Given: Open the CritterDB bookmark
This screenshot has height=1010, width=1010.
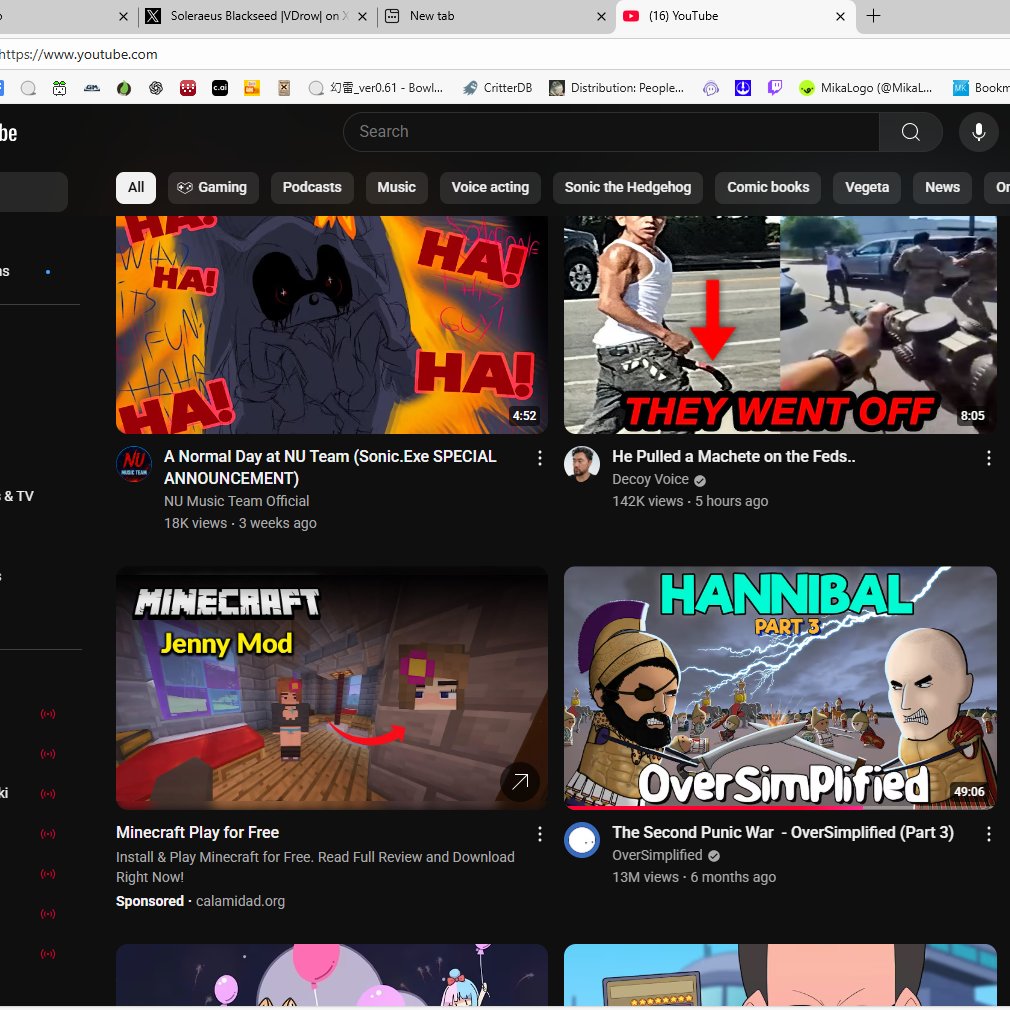Looking at the screenshot, I should 497,88.
